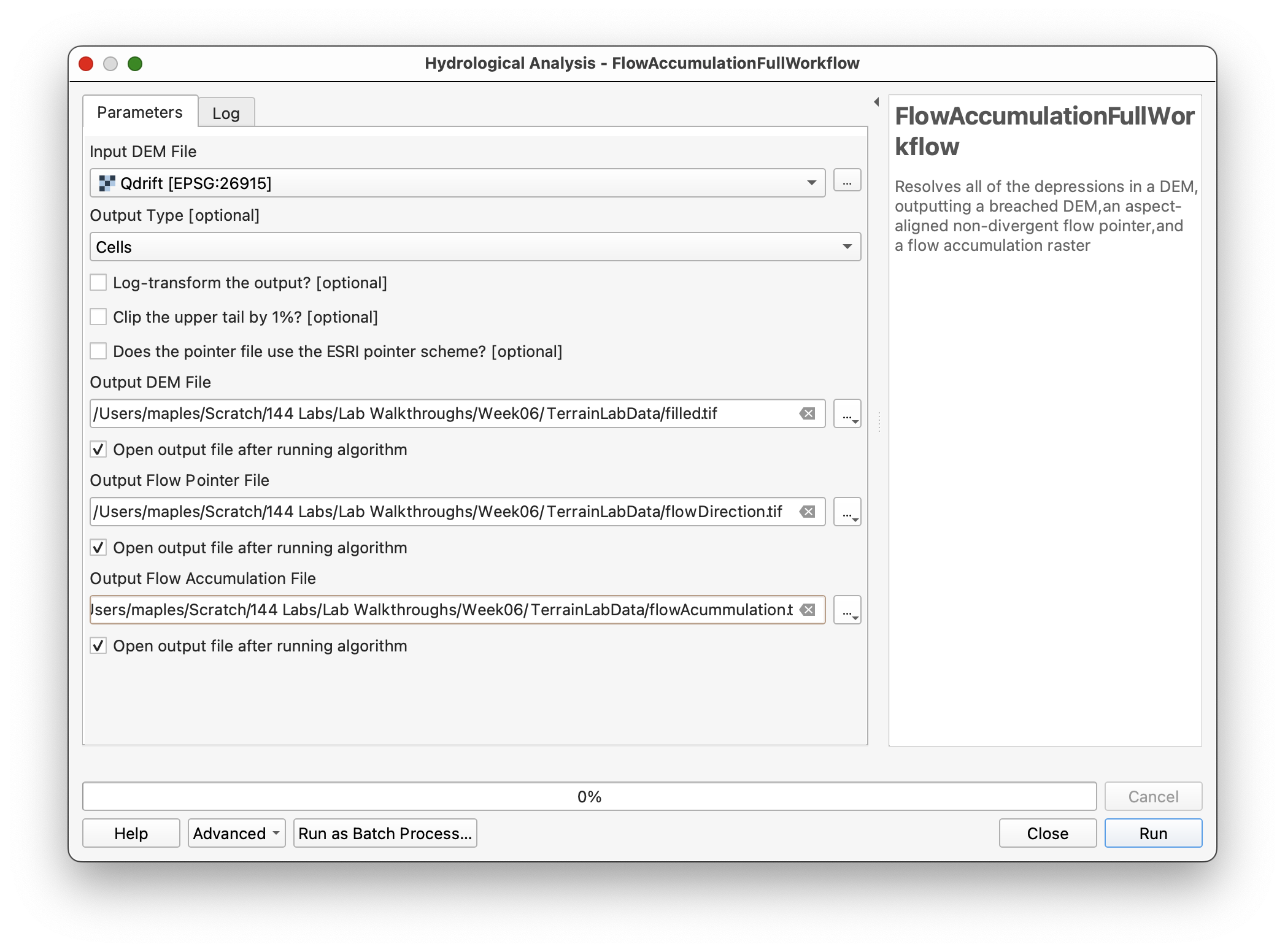Open the Advanced dropdown menu
Screen dimensions: 1285x952
(236, 833)
